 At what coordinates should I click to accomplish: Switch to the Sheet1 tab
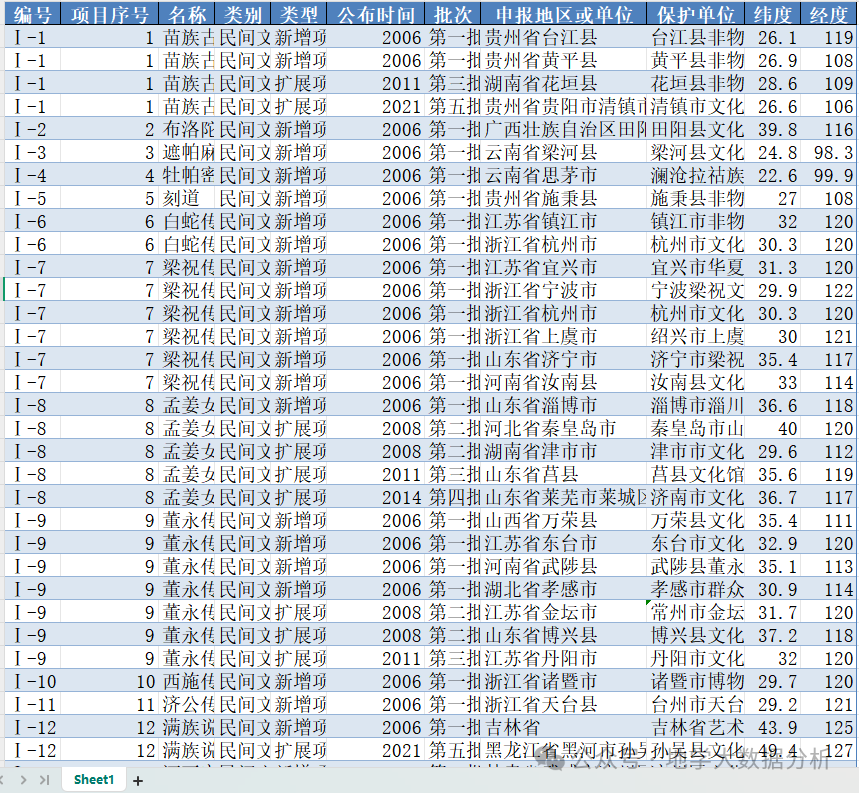pos(94,779)
